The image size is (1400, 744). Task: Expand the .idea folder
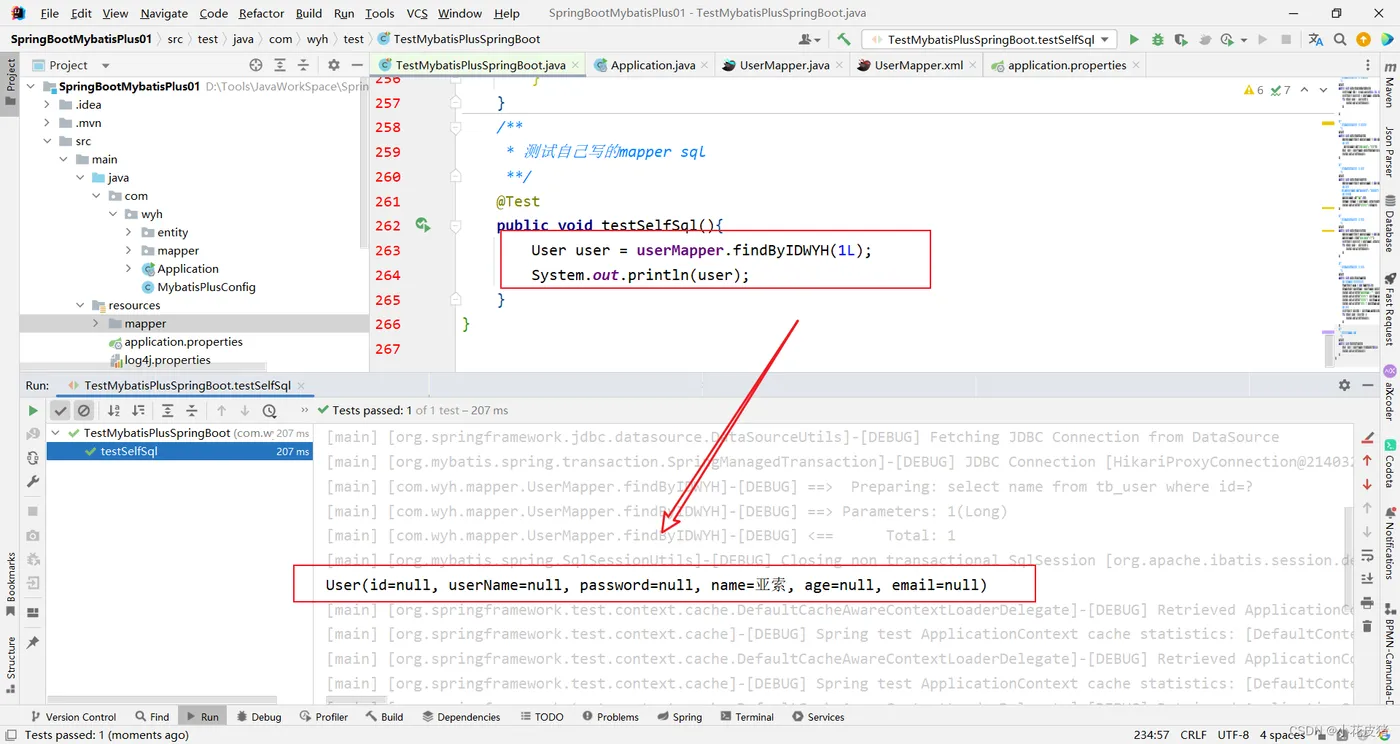(x=47, y=105)
